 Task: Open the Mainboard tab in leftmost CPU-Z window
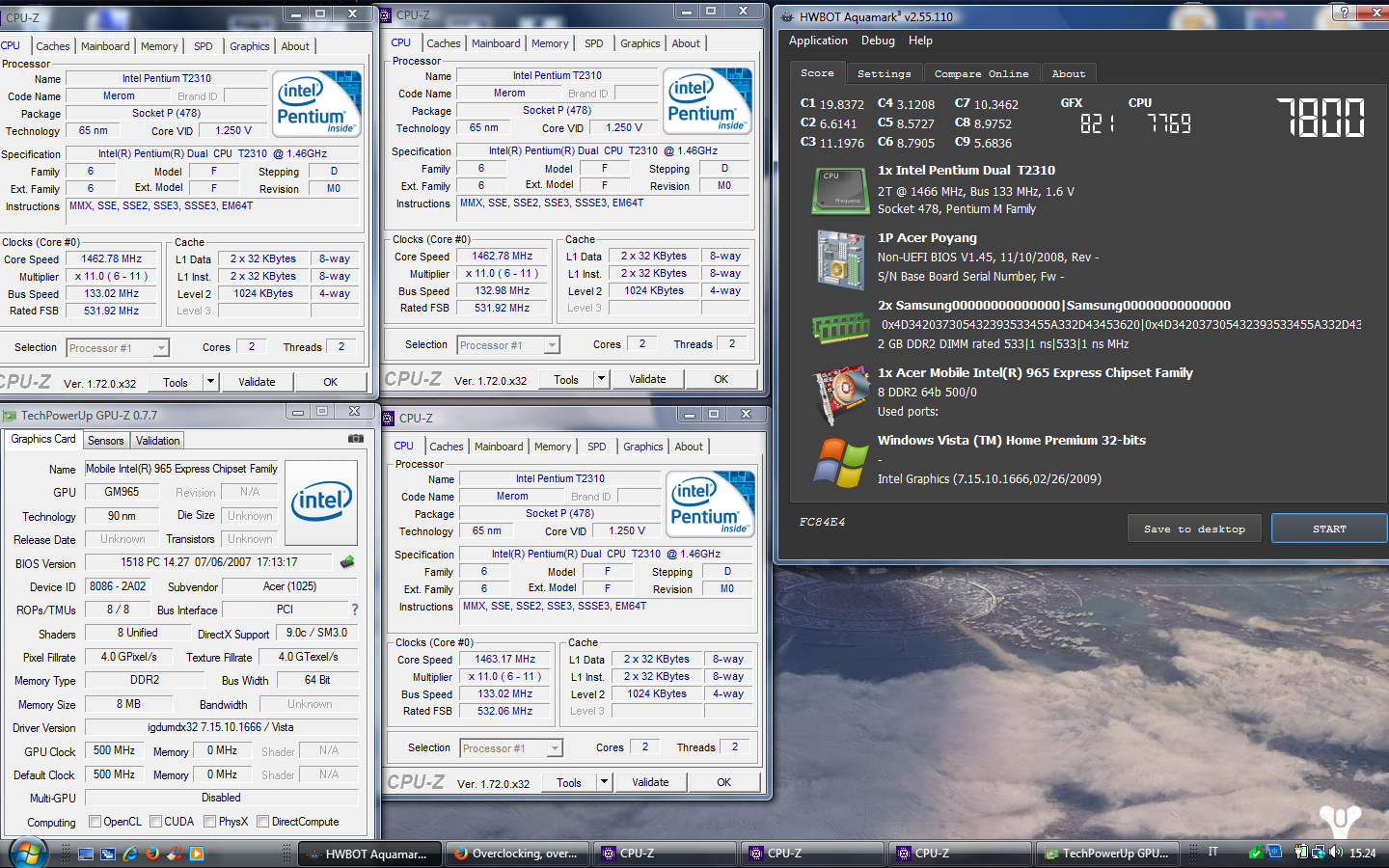[105, 46]
